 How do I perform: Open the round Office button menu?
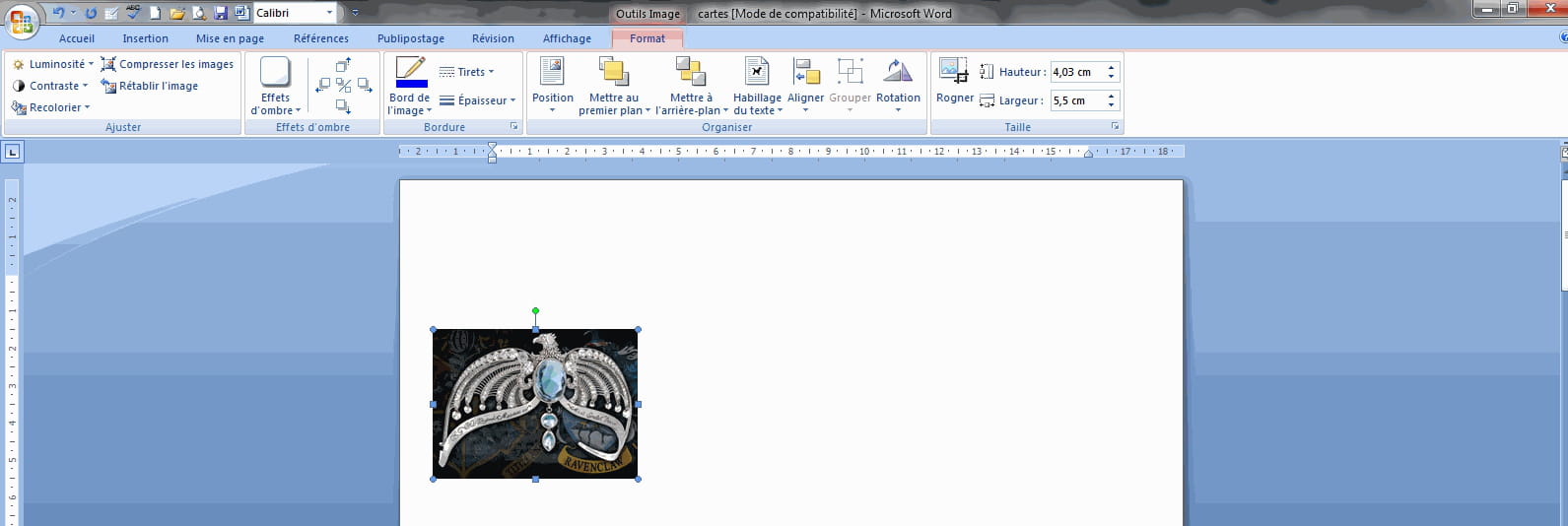21,21
